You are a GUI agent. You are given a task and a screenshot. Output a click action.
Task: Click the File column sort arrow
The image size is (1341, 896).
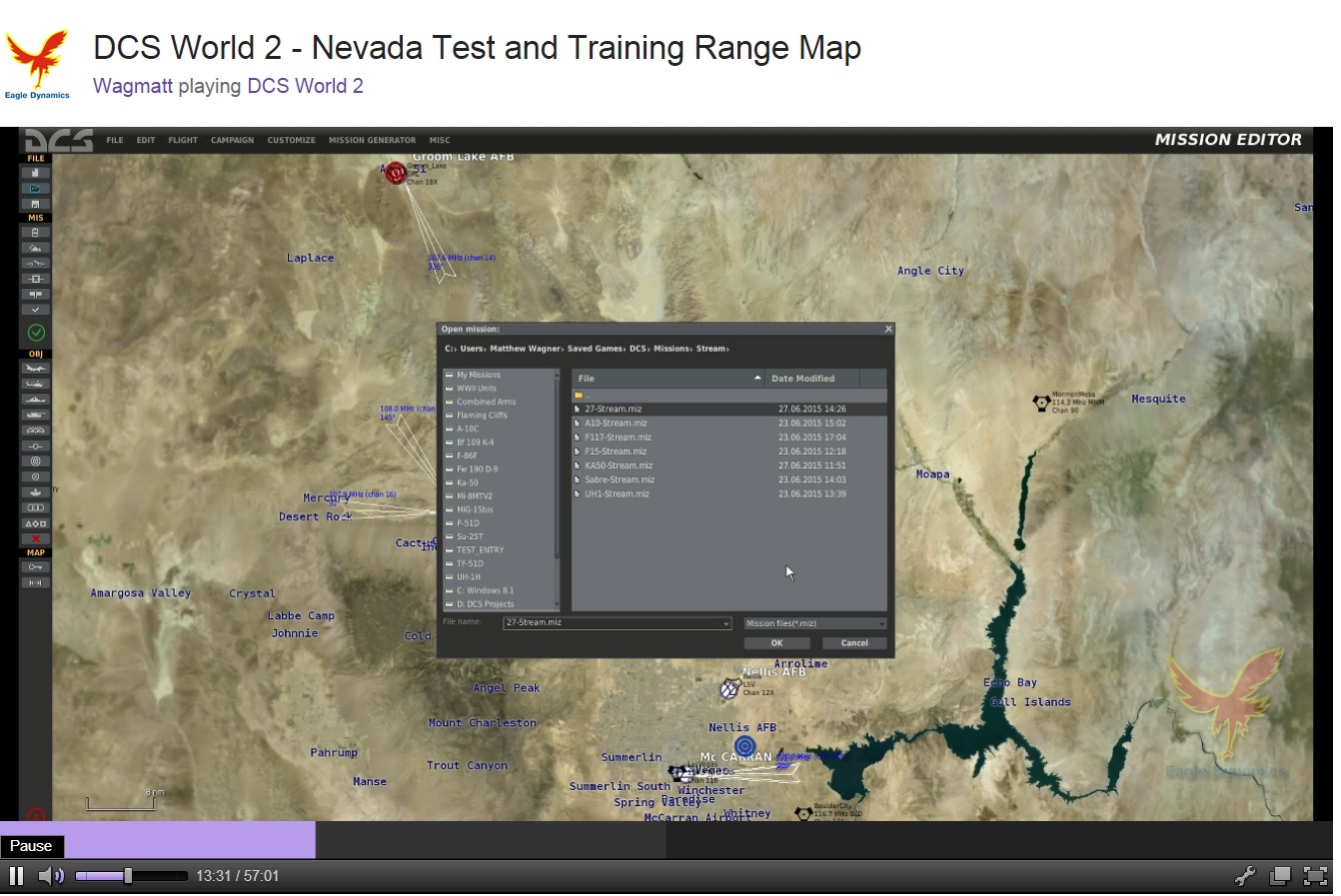[x=757, y=378]
